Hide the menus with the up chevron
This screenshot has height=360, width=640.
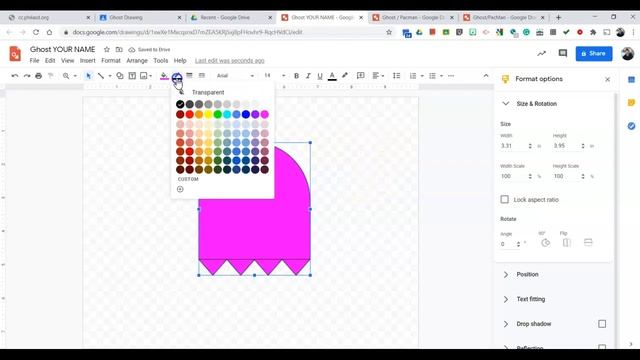click(x=486, y=76)
